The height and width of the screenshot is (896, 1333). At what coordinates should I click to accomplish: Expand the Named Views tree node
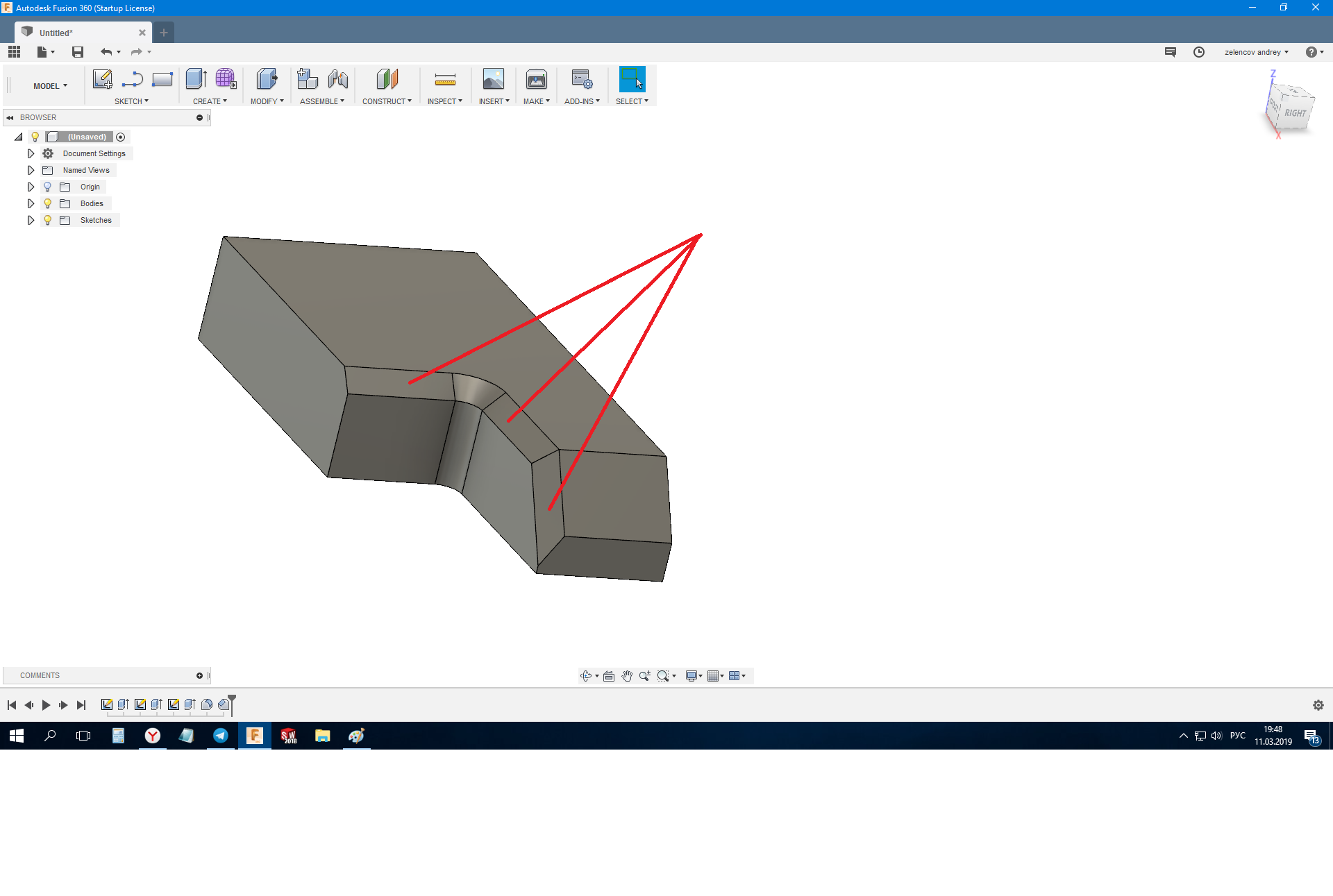click(31, 170)
